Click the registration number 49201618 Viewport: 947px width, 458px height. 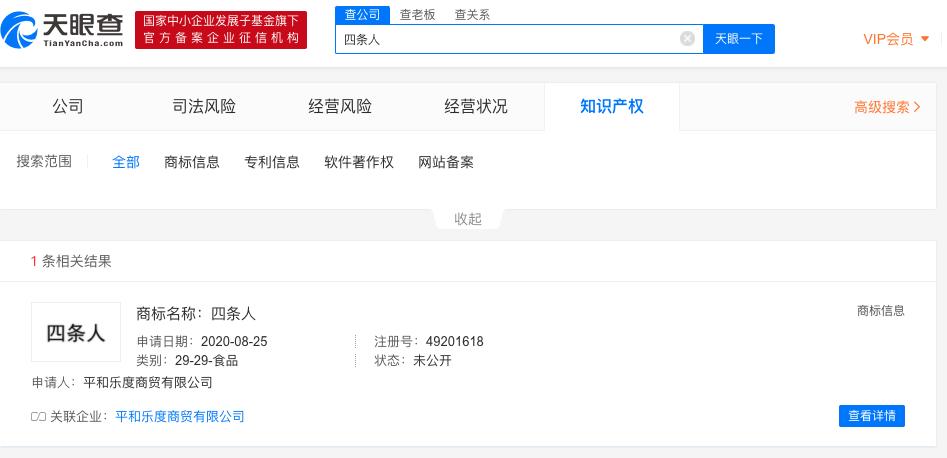[454, 341]
